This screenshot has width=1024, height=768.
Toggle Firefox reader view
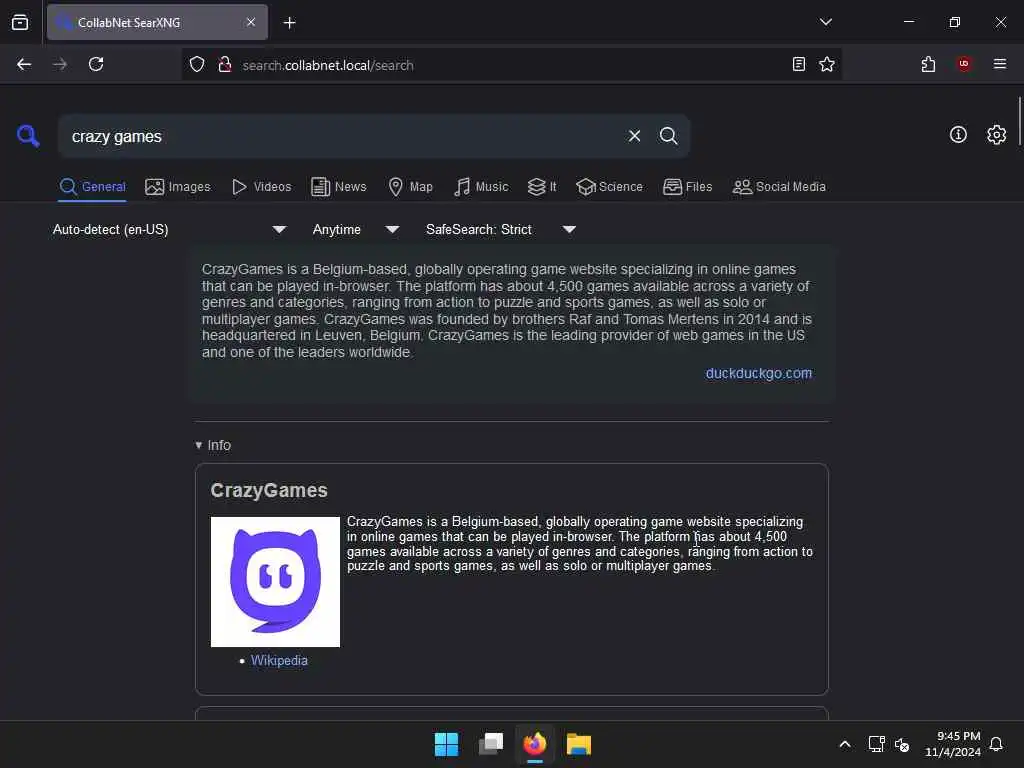798,64
